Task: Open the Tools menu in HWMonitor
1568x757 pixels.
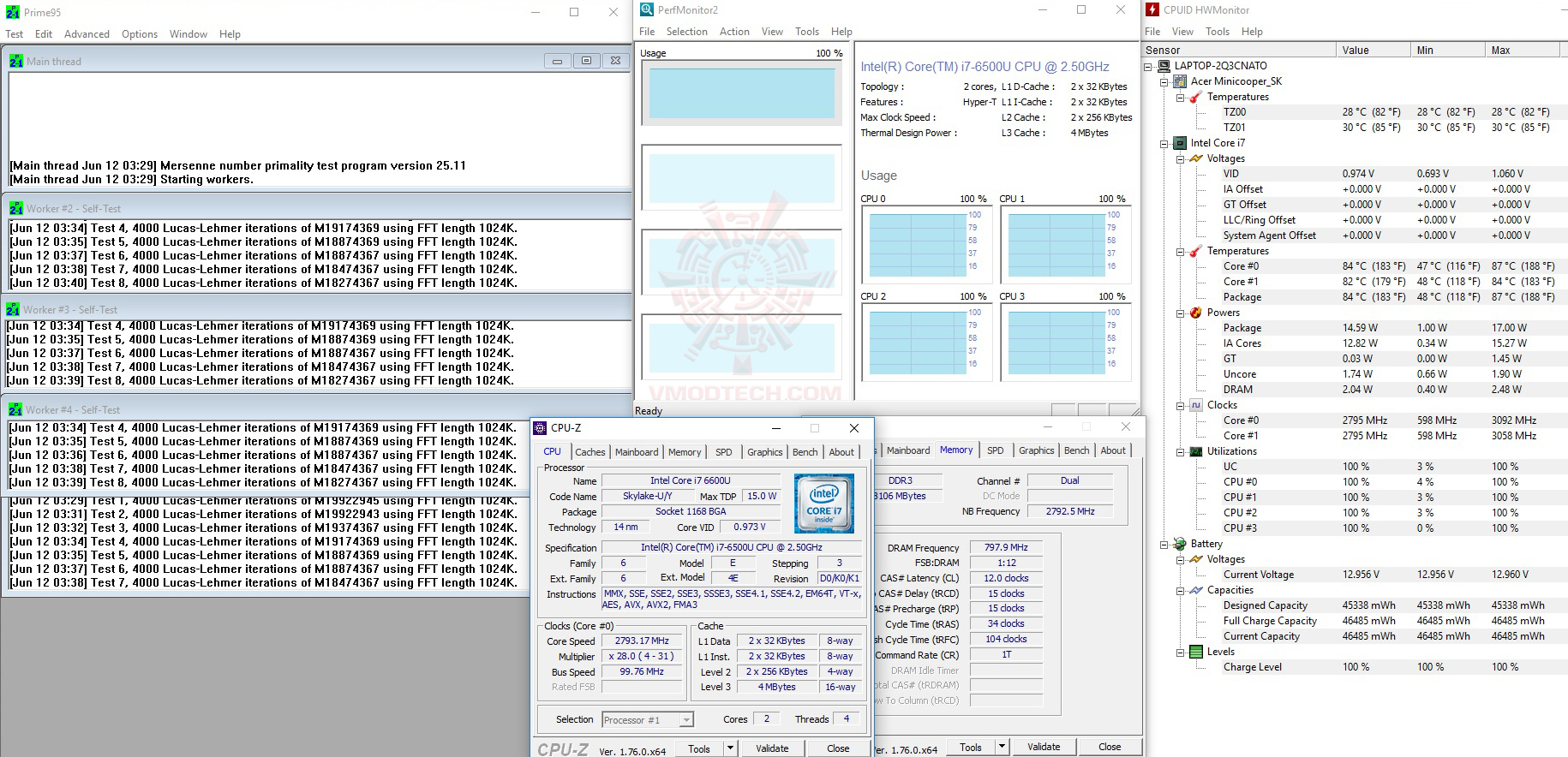Action: click(1218, 32)
